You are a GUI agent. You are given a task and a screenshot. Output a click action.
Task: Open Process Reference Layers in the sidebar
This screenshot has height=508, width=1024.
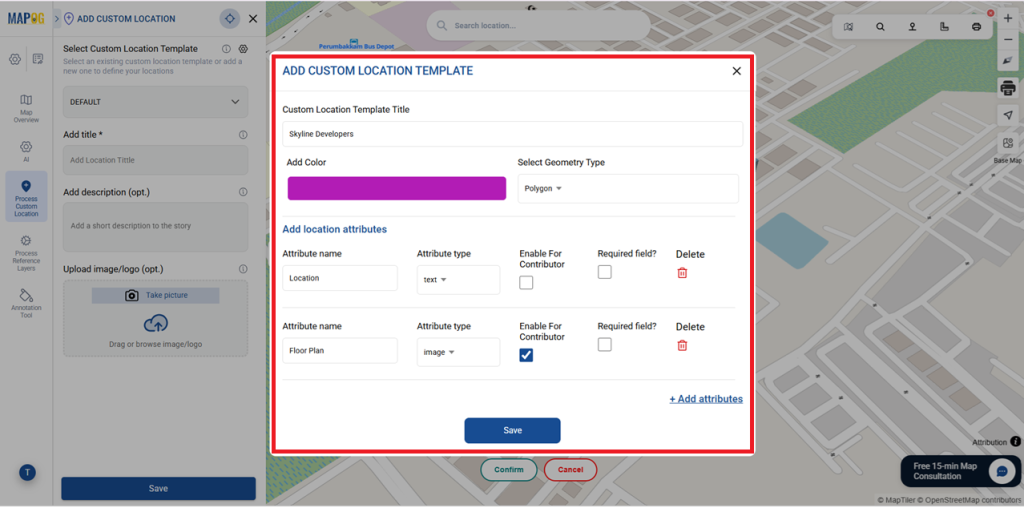click(x=26, y=253)
